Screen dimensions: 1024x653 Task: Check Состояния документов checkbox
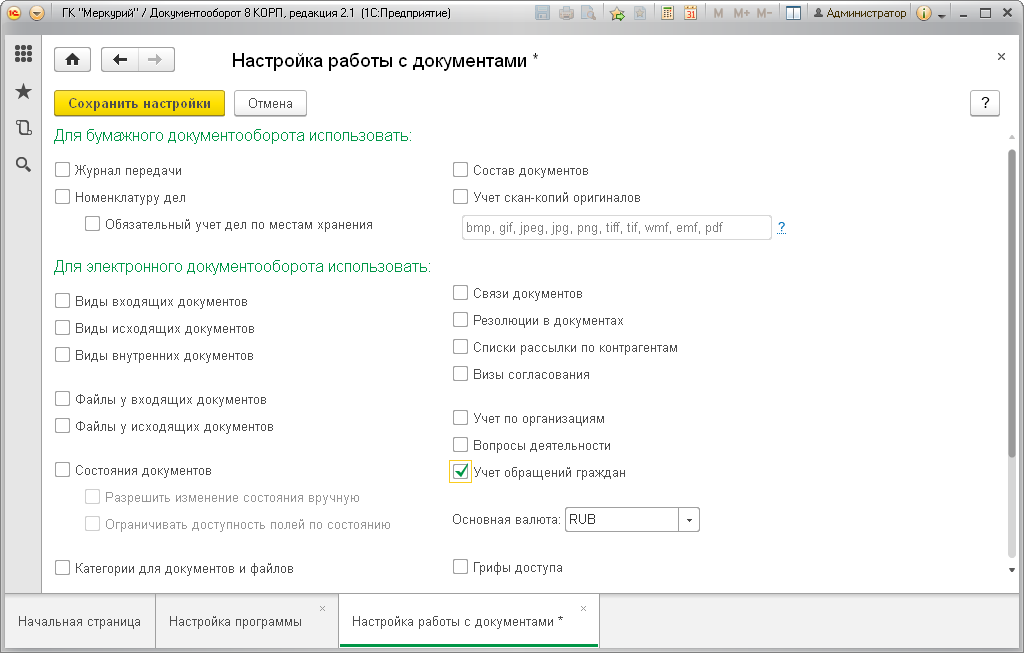[63, 470]
